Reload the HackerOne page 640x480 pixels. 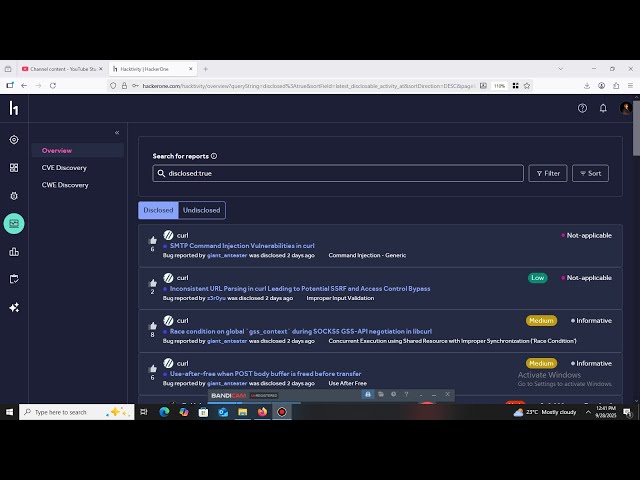click(53, 86)
